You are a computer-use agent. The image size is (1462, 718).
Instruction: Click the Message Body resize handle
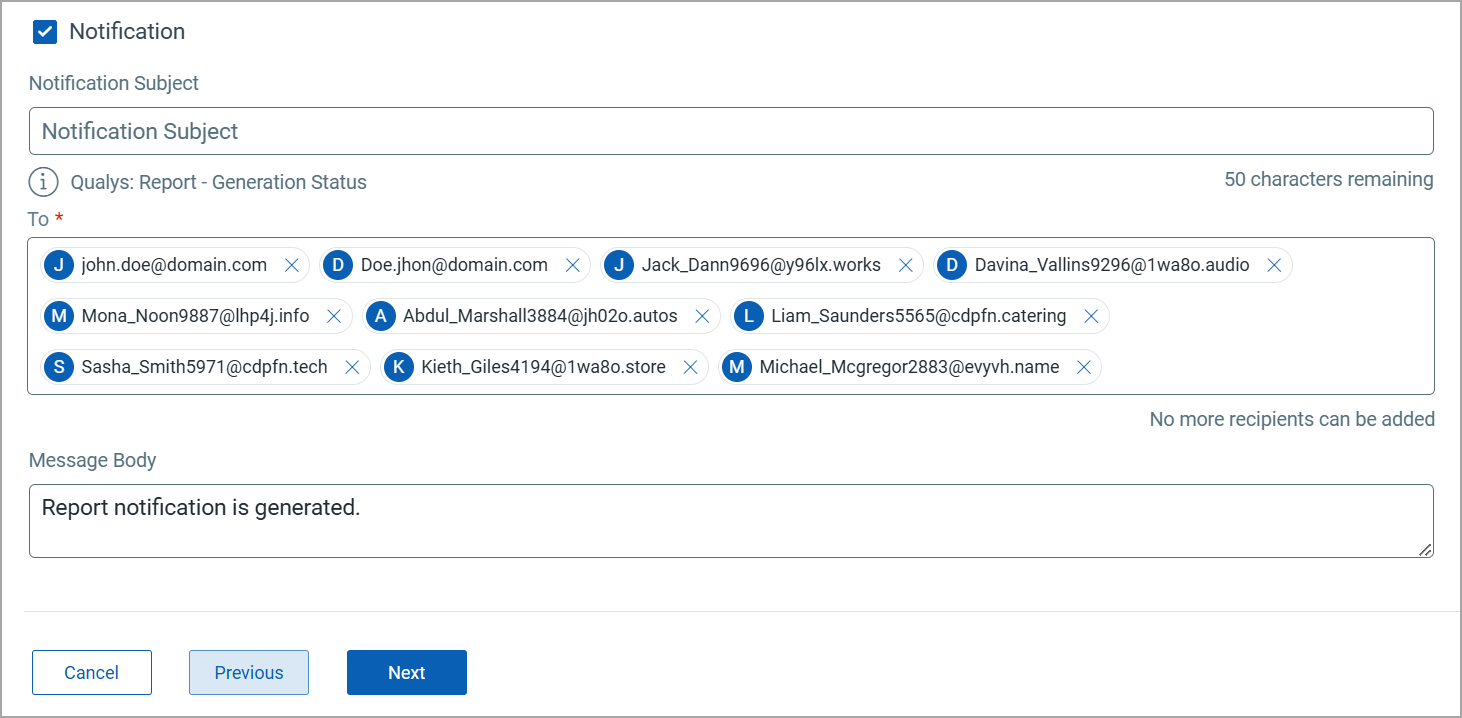[1425, 549]
